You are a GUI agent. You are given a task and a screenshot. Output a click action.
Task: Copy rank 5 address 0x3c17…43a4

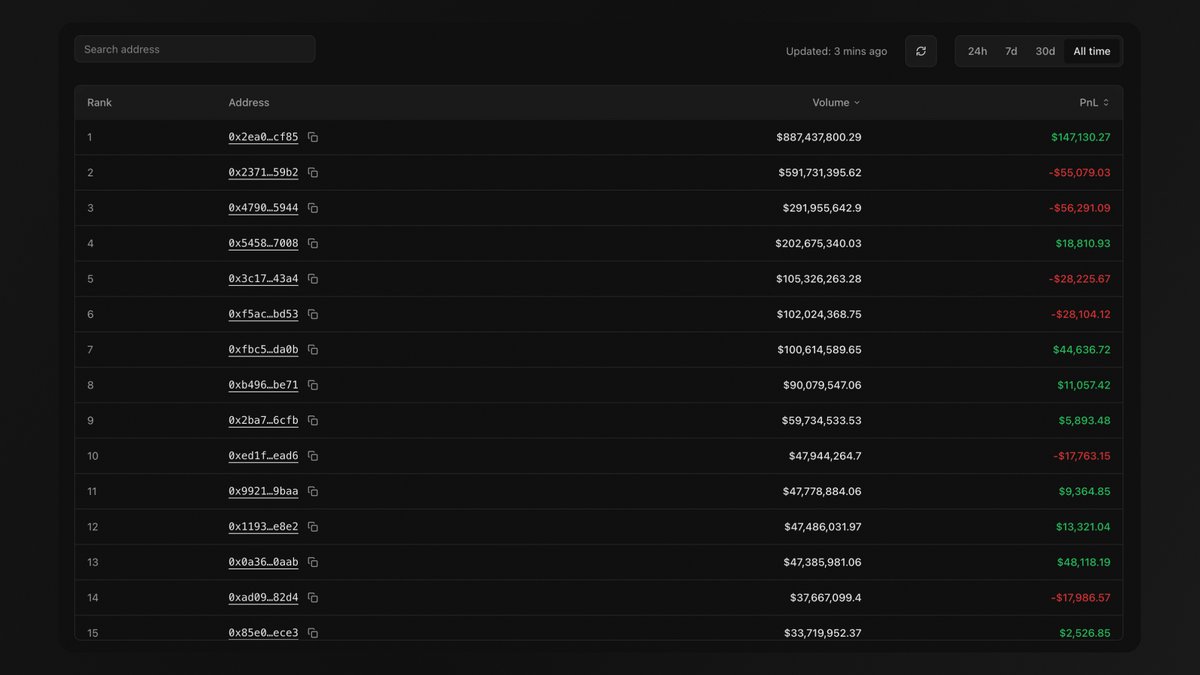(x=311, y=278)
